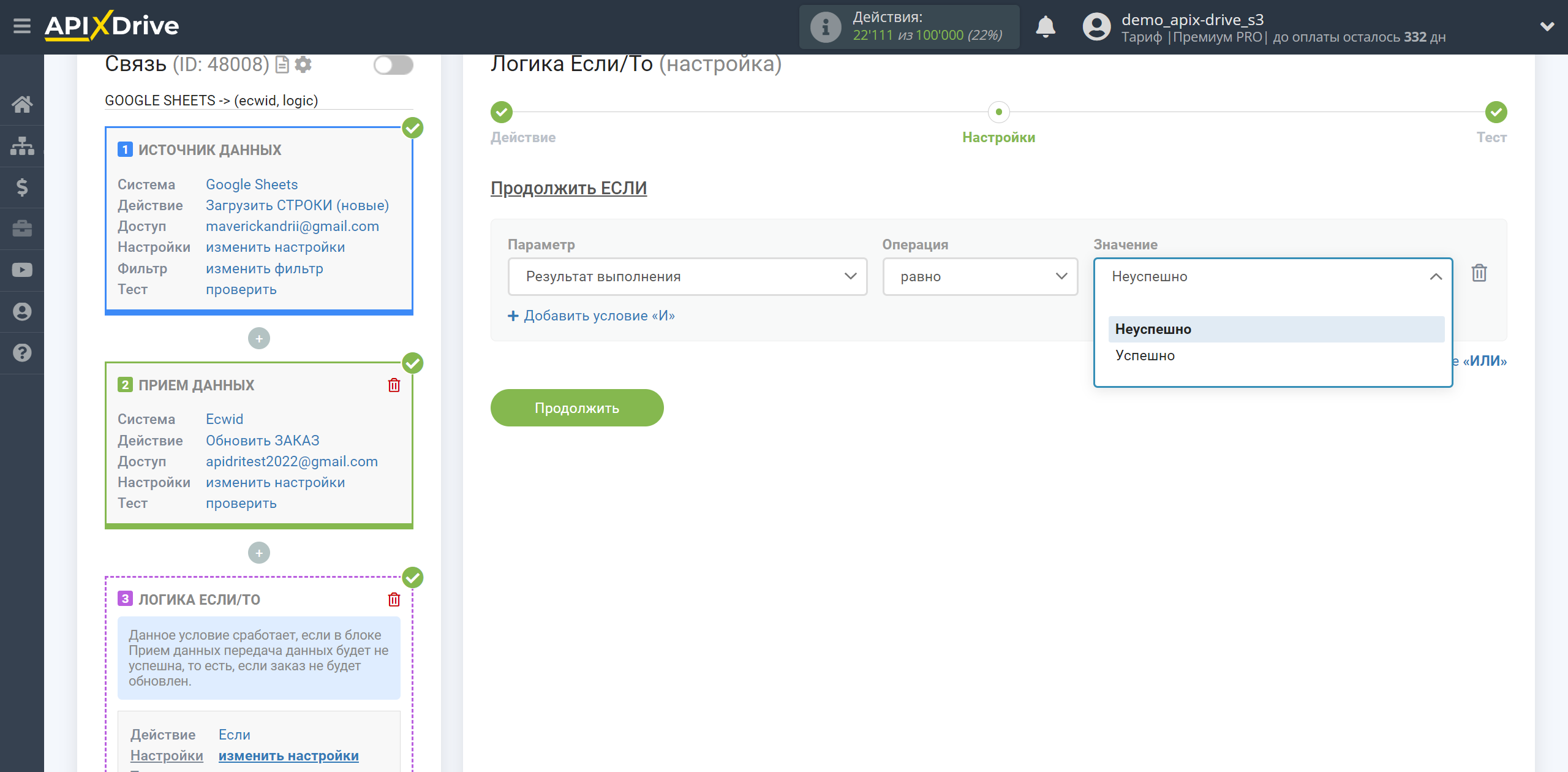This screenshot has height=772, width=1568.
Task: Open profile sidebar icon
Action: [x=22, y=311]
